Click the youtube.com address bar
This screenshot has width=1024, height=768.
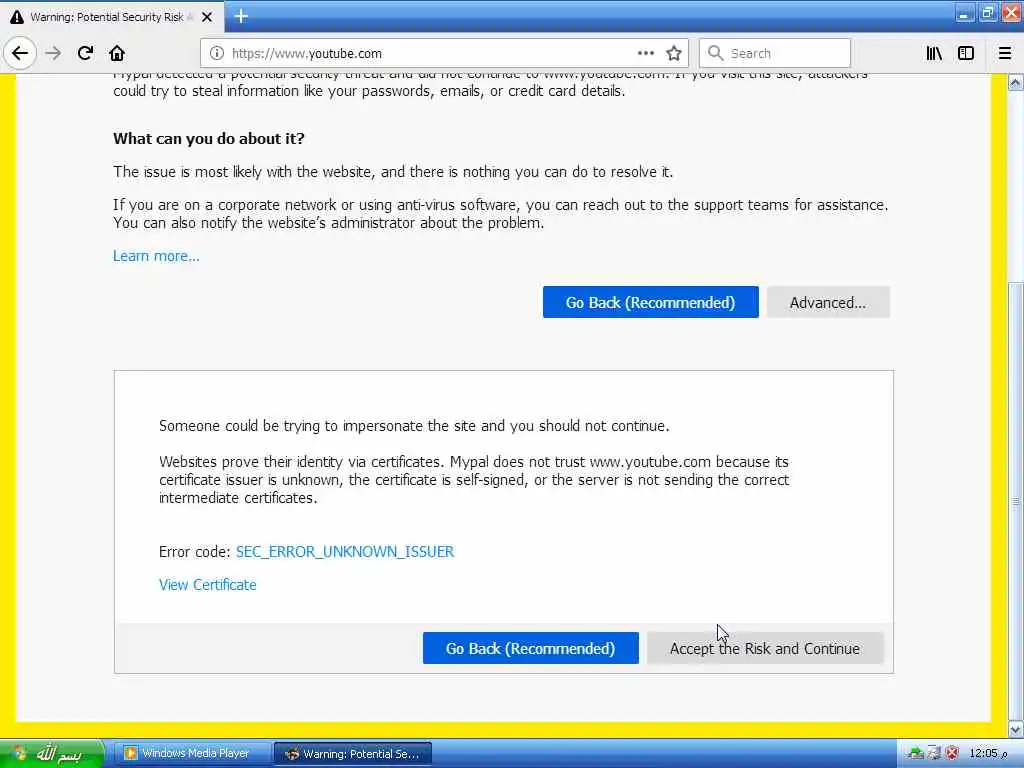tap(445, 53)
